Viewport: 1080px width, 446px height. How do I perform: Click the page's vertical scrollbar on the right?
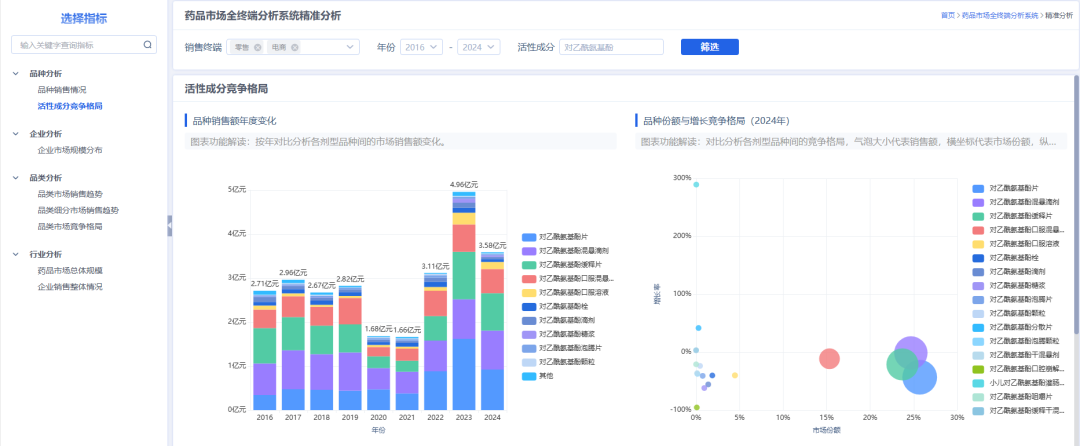point(1077,206)
